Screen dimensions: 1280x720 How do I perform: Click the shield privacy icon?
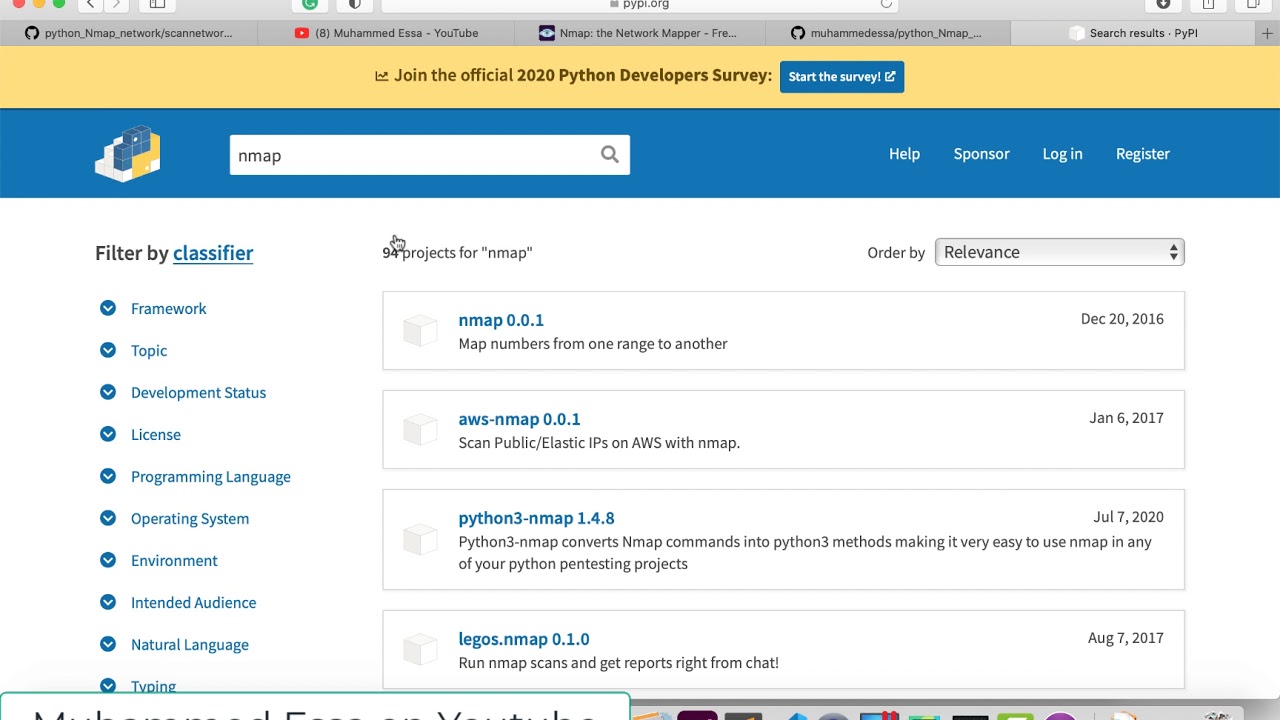point(354,4)
